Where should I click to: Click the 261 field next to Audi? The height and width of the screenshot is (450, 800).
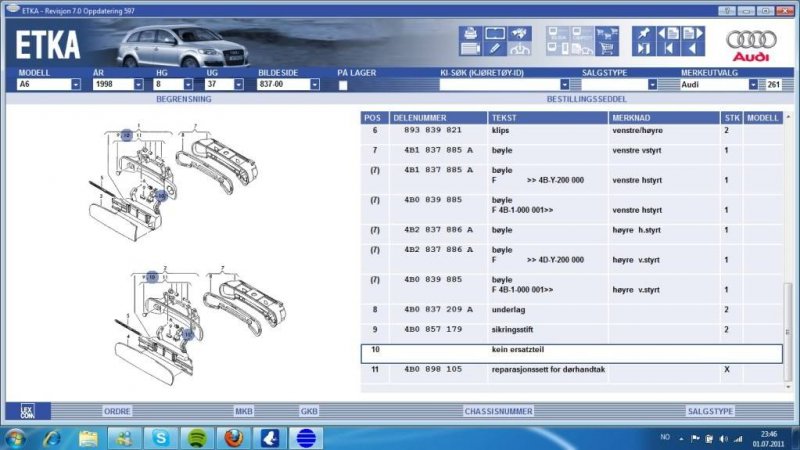point(773,85)
